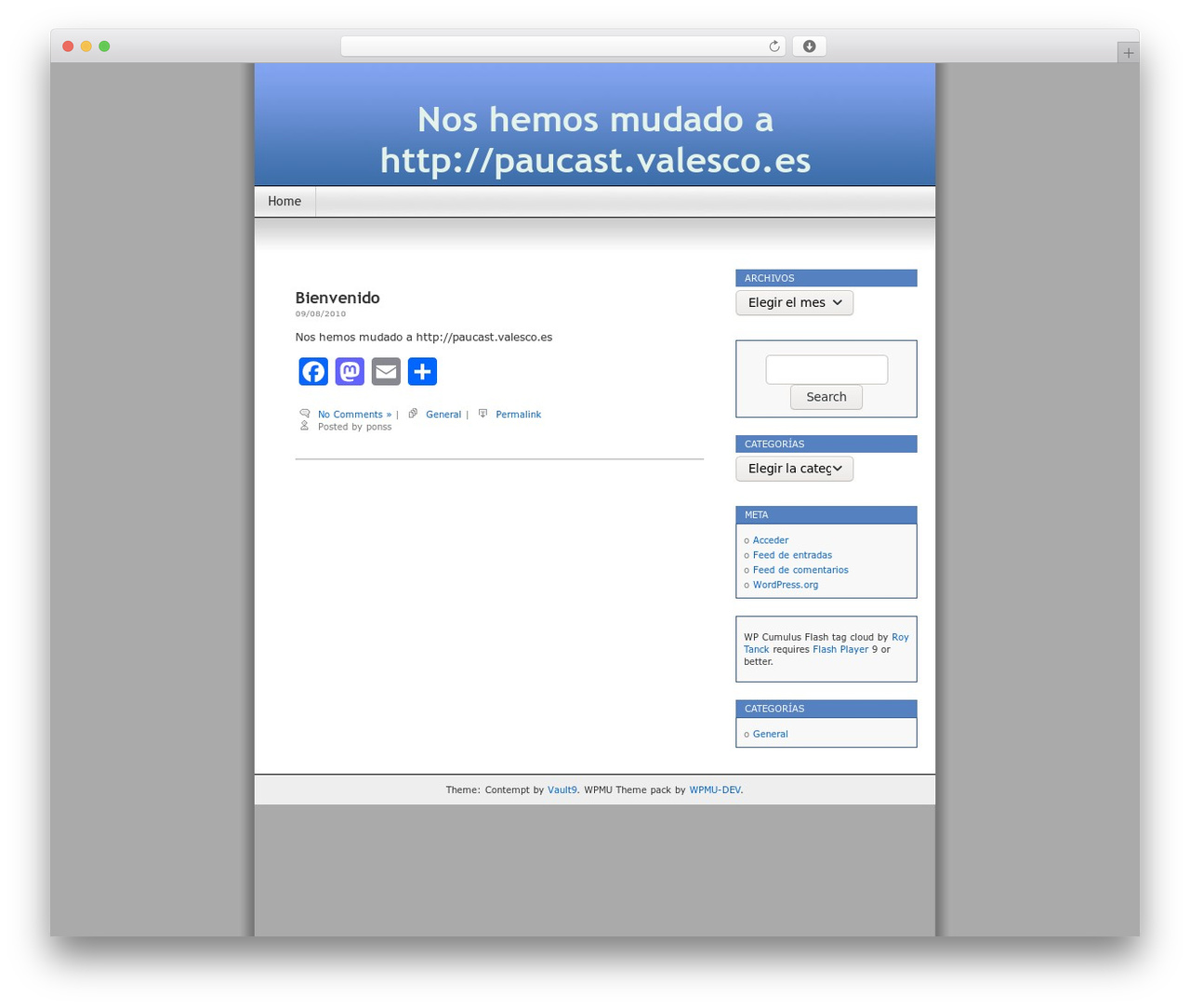Open the Bienvenido post title
1190x1008 pixels.
[337, 298]
